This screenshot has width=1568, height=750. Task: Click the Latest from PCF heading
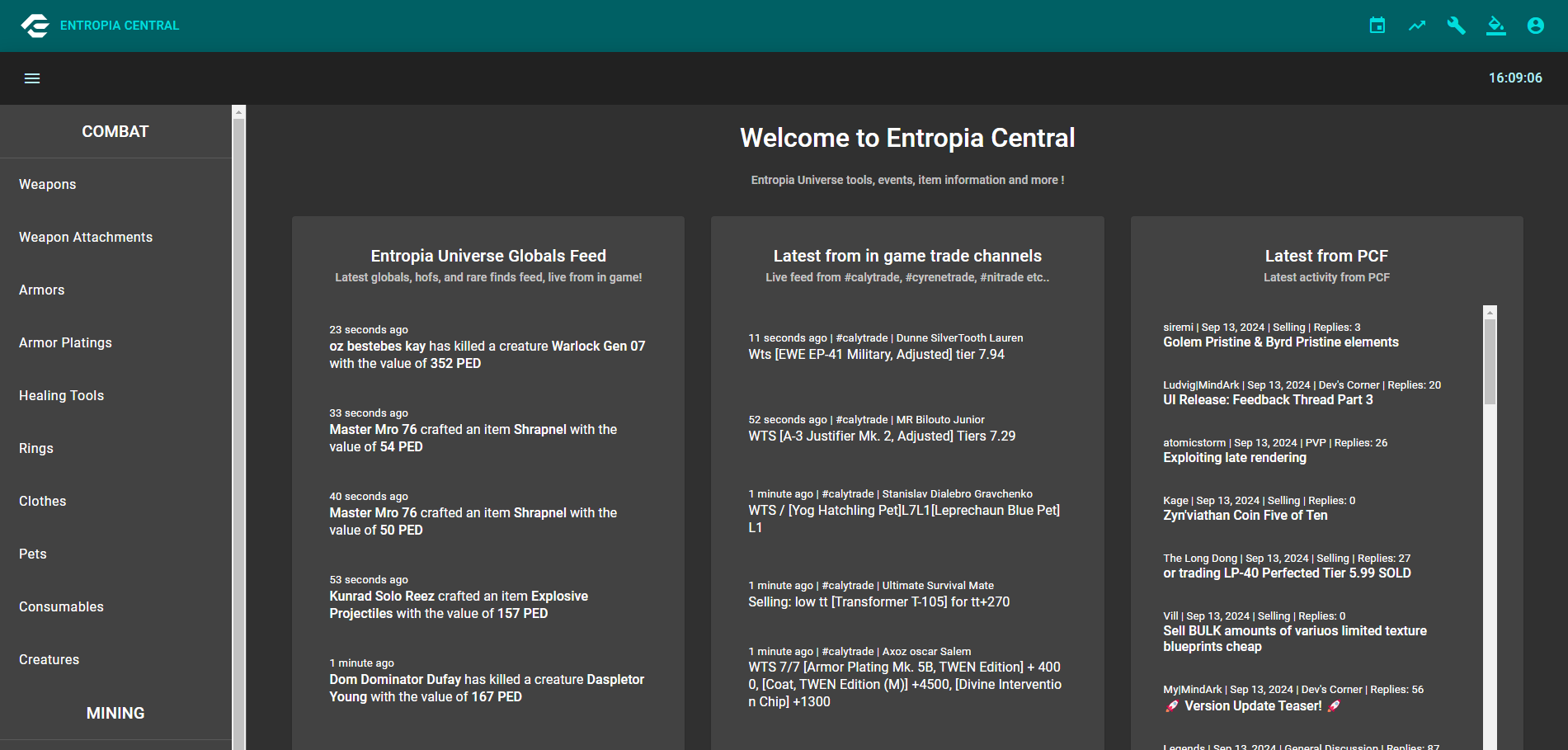pyautogui.click(x=1326, y=257)
